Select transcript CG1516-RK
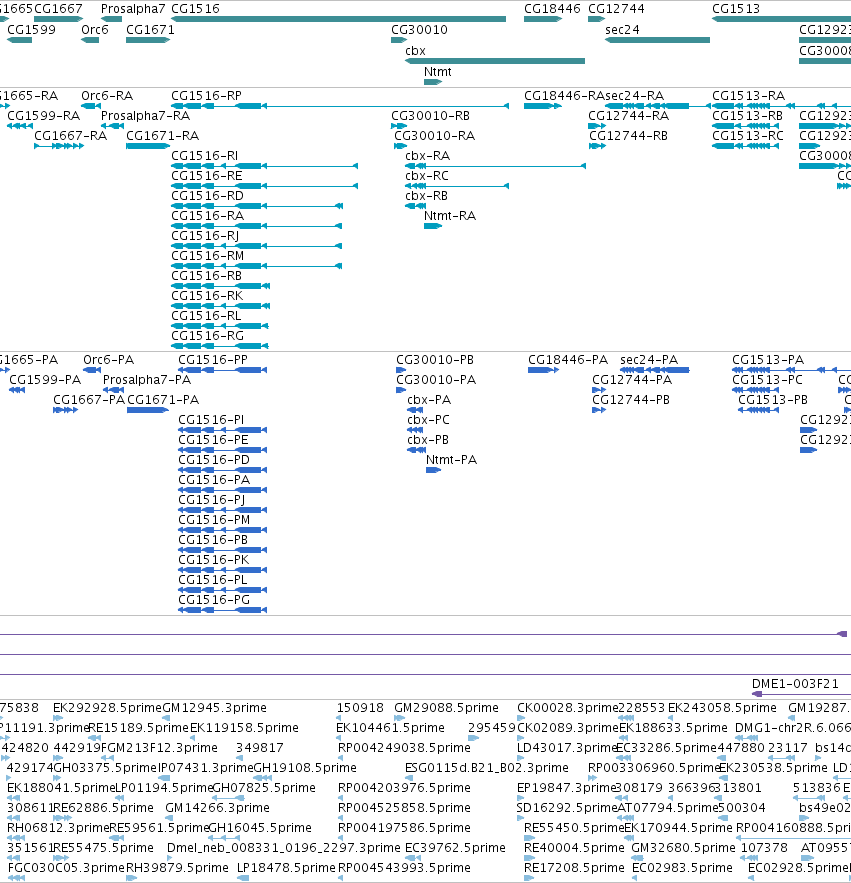The width and height of the screenshot is (851, 883). (207, 296)
